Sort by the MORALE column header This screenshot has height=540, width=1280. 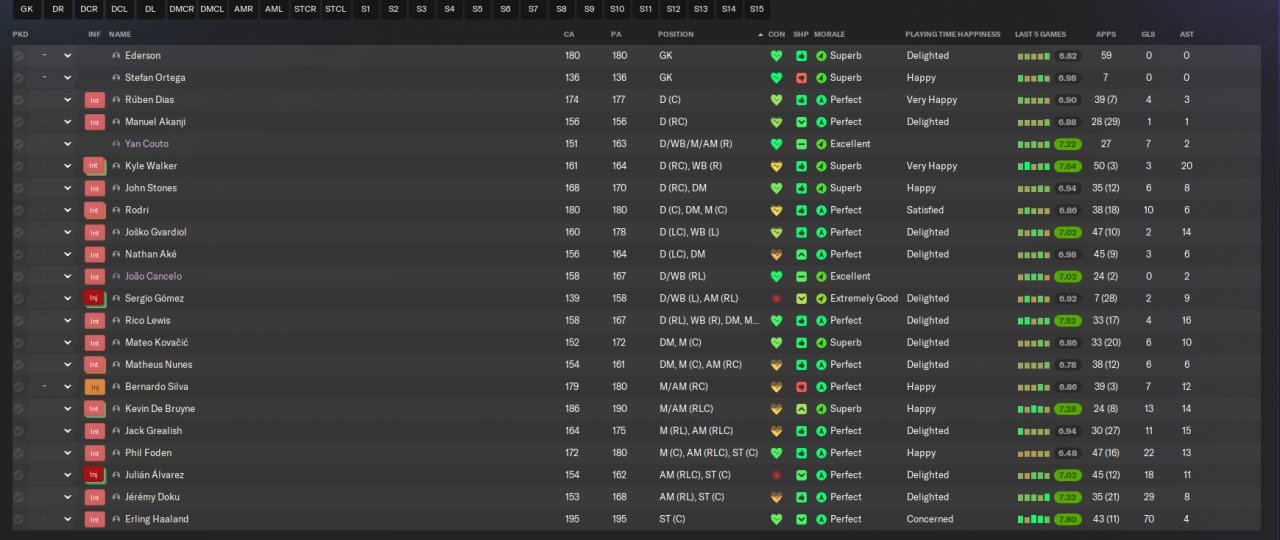[x=829, y=34]
